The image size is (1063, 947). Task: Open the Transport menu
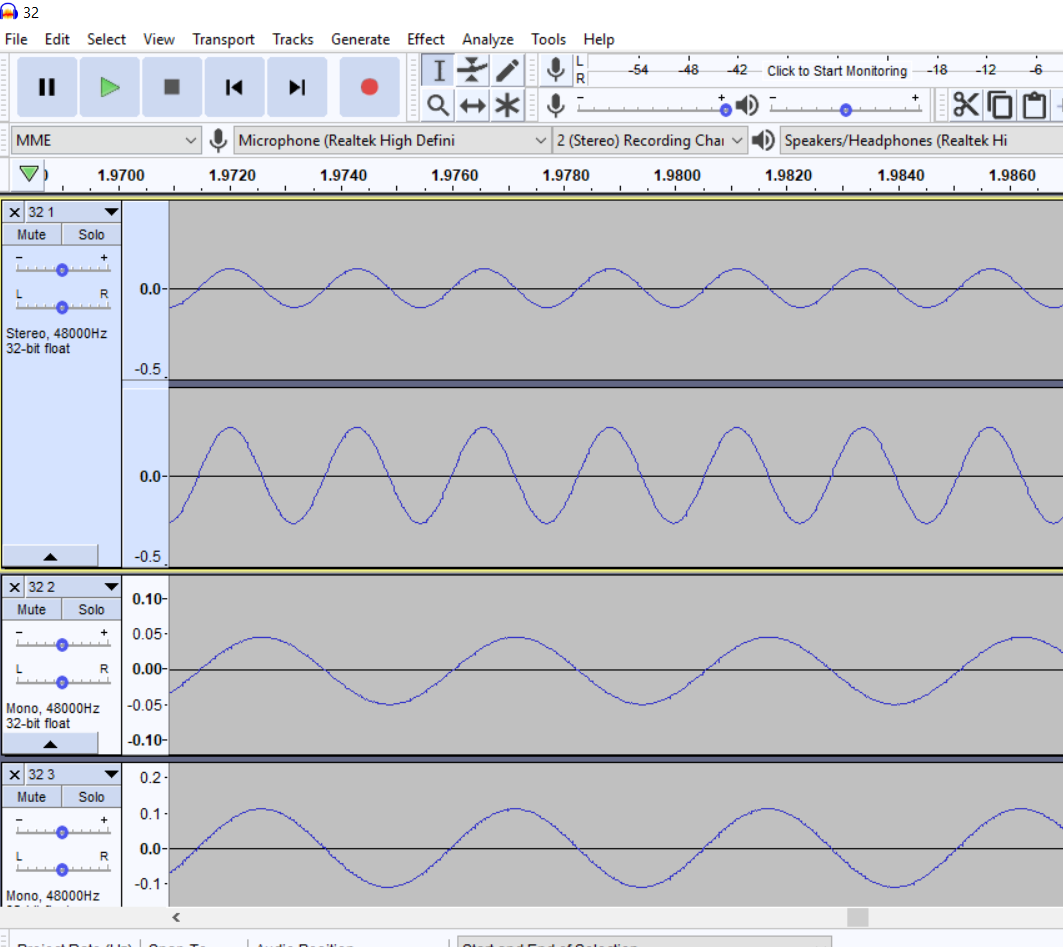pyautogui.click(x=223, y=39)
